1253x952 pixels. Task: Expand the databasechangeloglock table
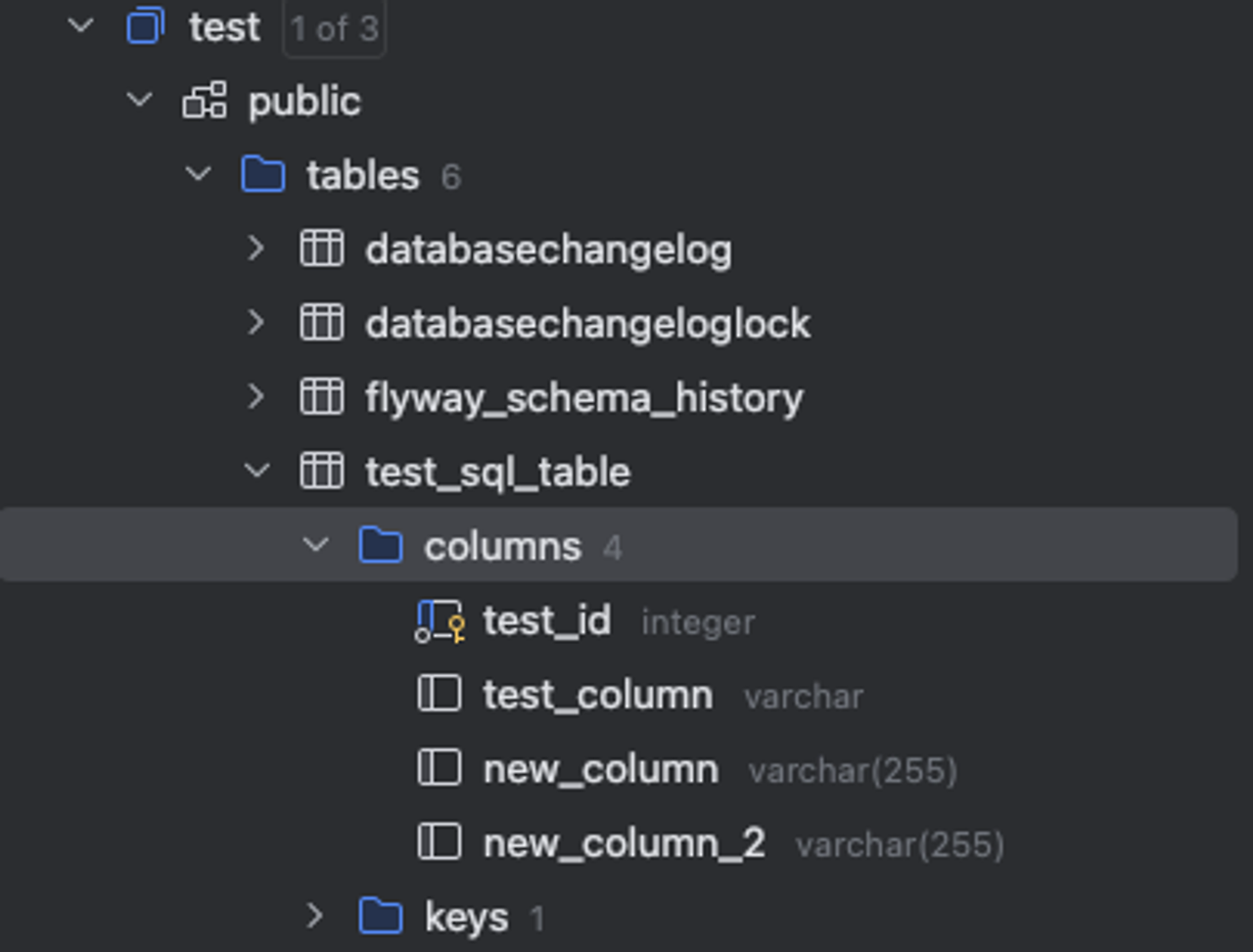[256, 323]
